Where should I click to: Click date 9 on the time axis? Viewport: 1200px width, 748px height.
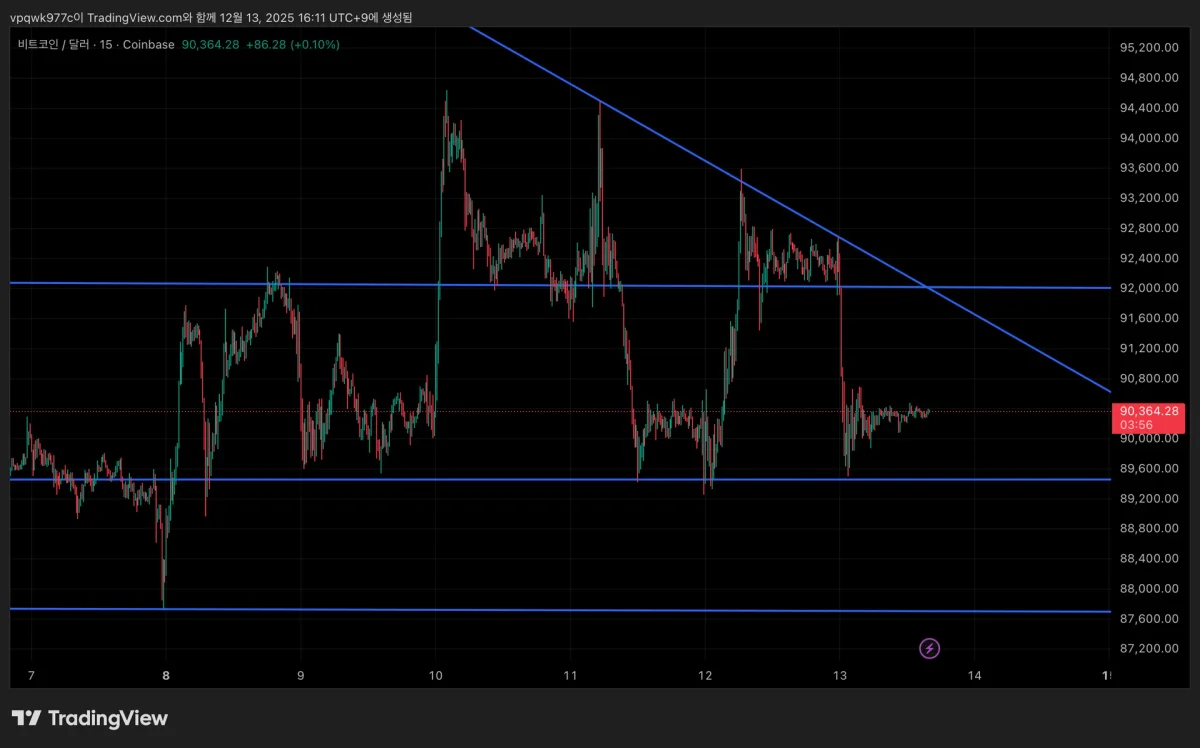tap(301, 675)
